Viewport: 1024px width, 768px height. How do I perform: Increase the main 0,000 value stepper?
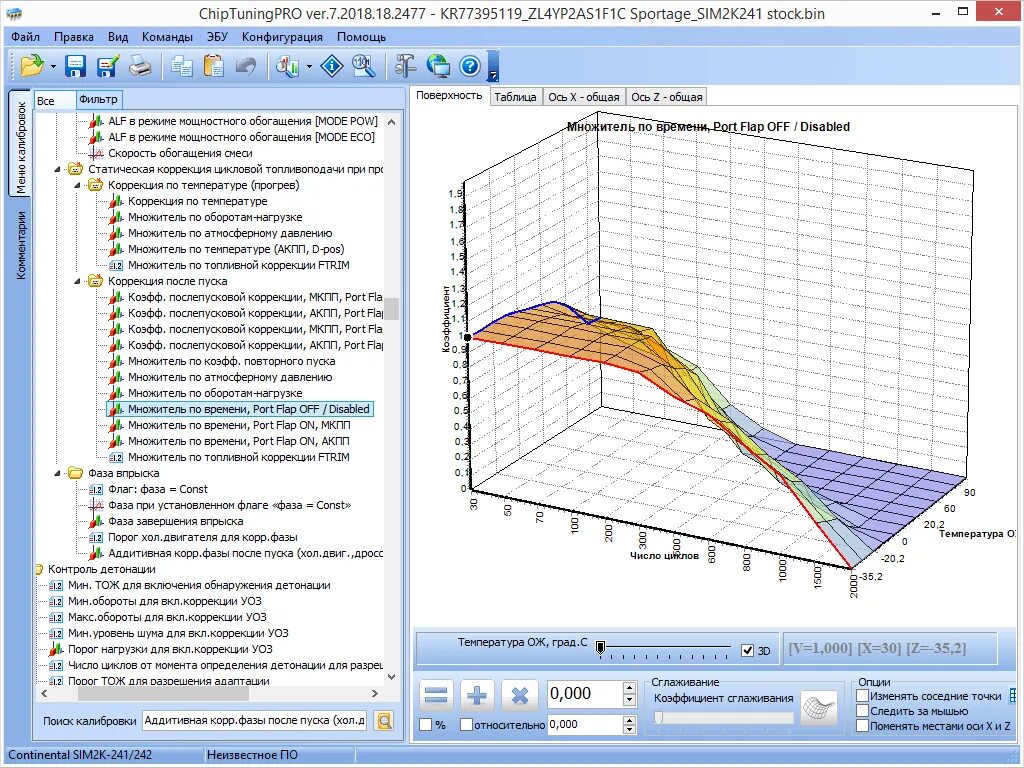tap(630, 688)
